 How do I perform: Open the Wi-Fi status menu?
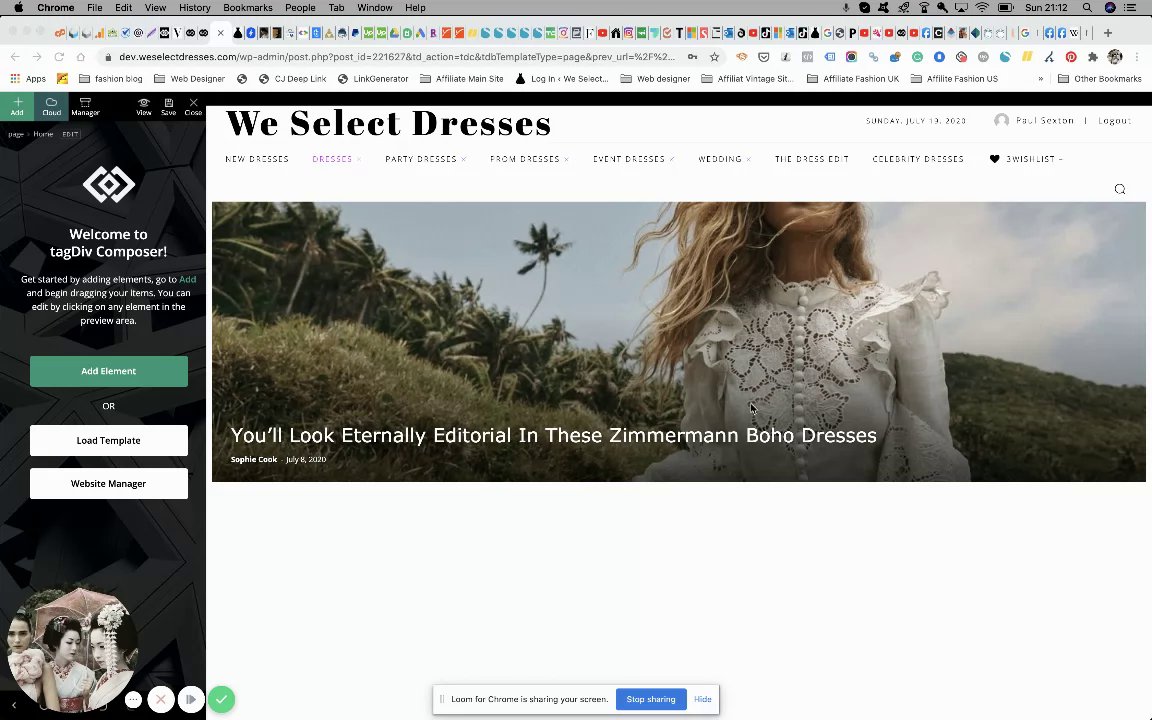coord(982,7)
